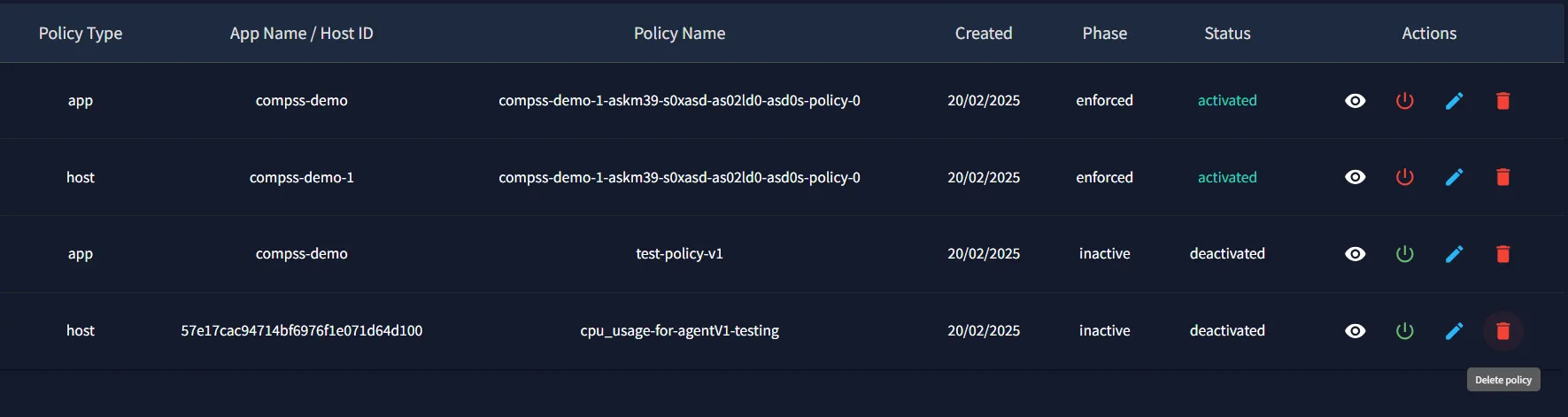Click 'inactive' phase in cpu_usage-for-agentV1-testing row
The height and width of the screenshot is (417, 1568).
click(x=1105, y=330)
